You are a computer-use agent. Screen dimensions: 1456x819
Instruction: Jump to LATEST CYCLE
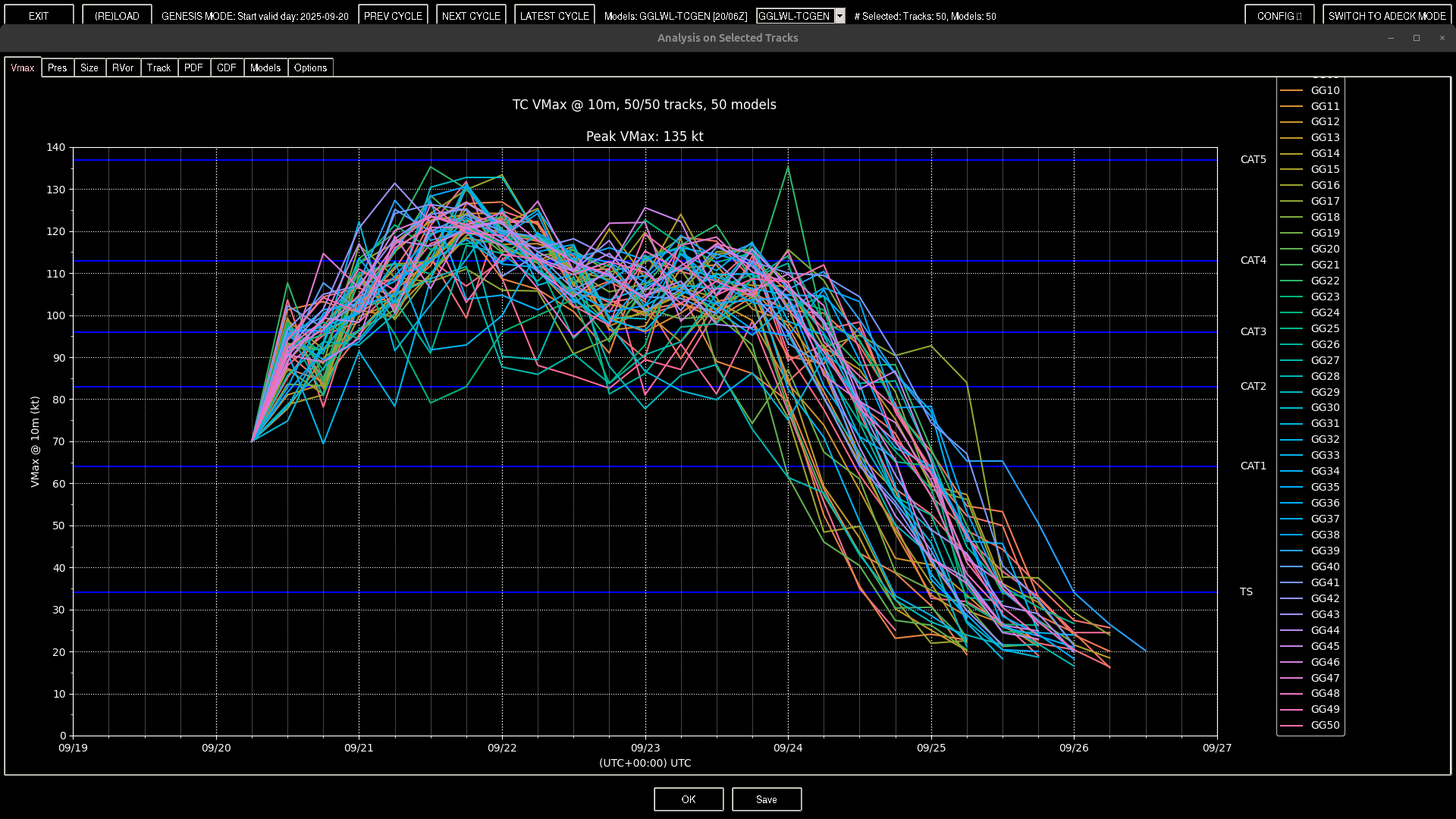554,16
